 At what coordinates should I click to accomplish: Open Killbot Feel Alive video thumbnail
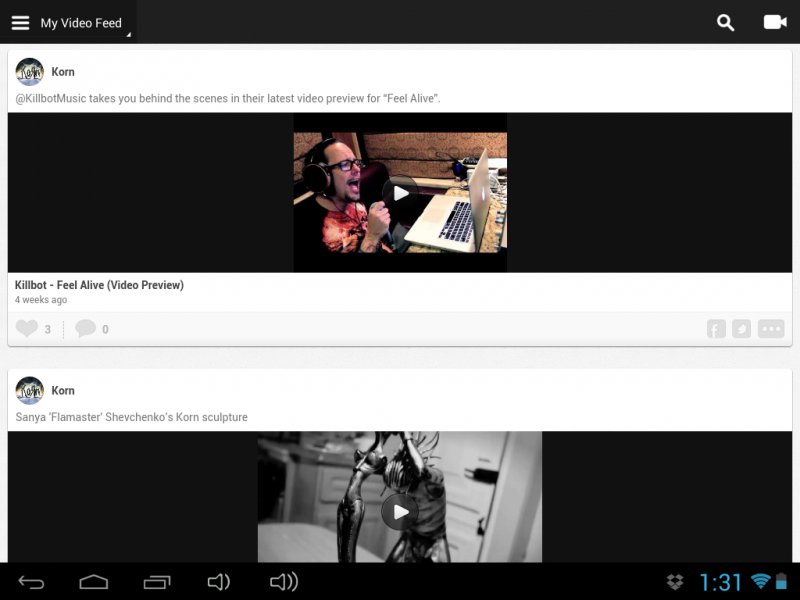(x=401, y=192)
